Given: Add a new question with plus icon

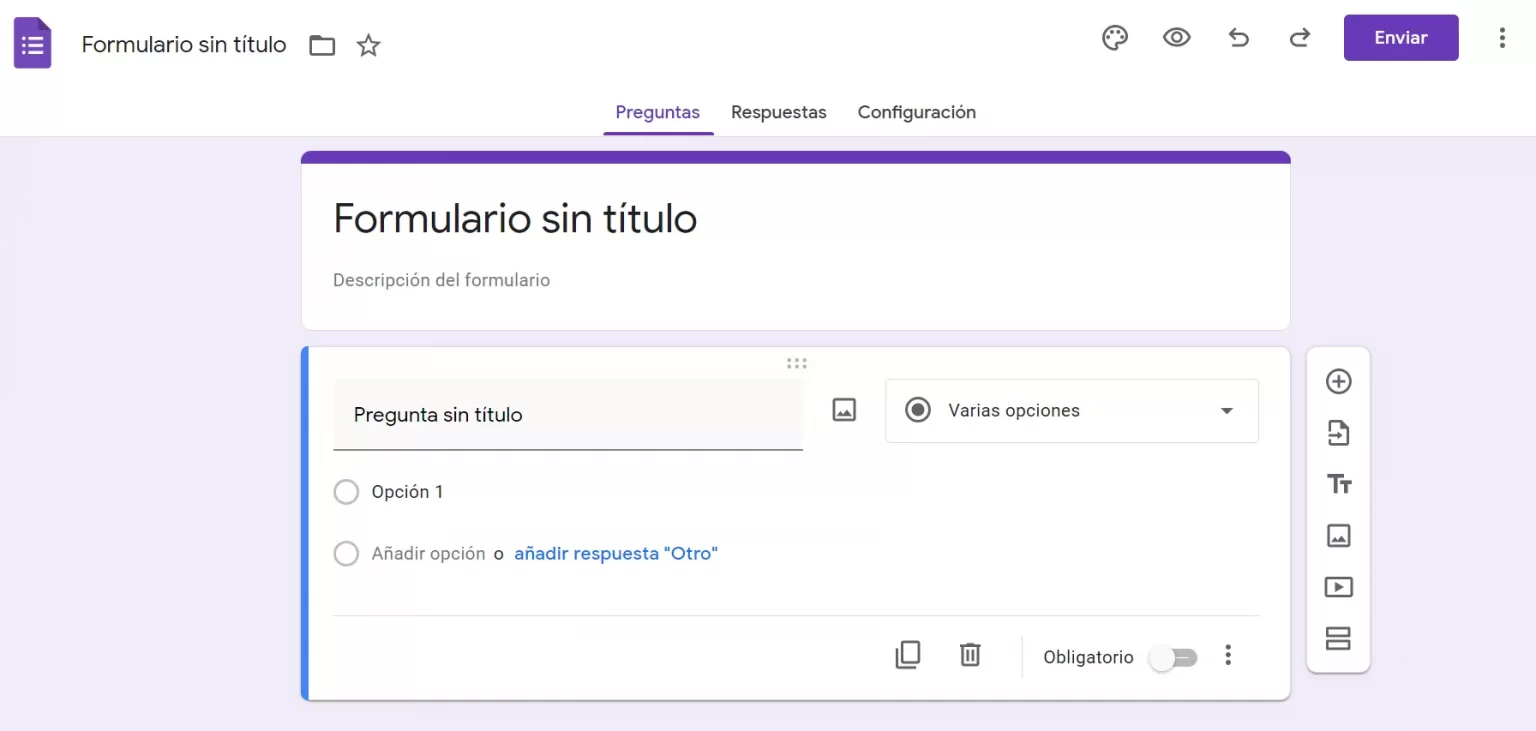Looking at the screenshot, I should pos(1338,381).
